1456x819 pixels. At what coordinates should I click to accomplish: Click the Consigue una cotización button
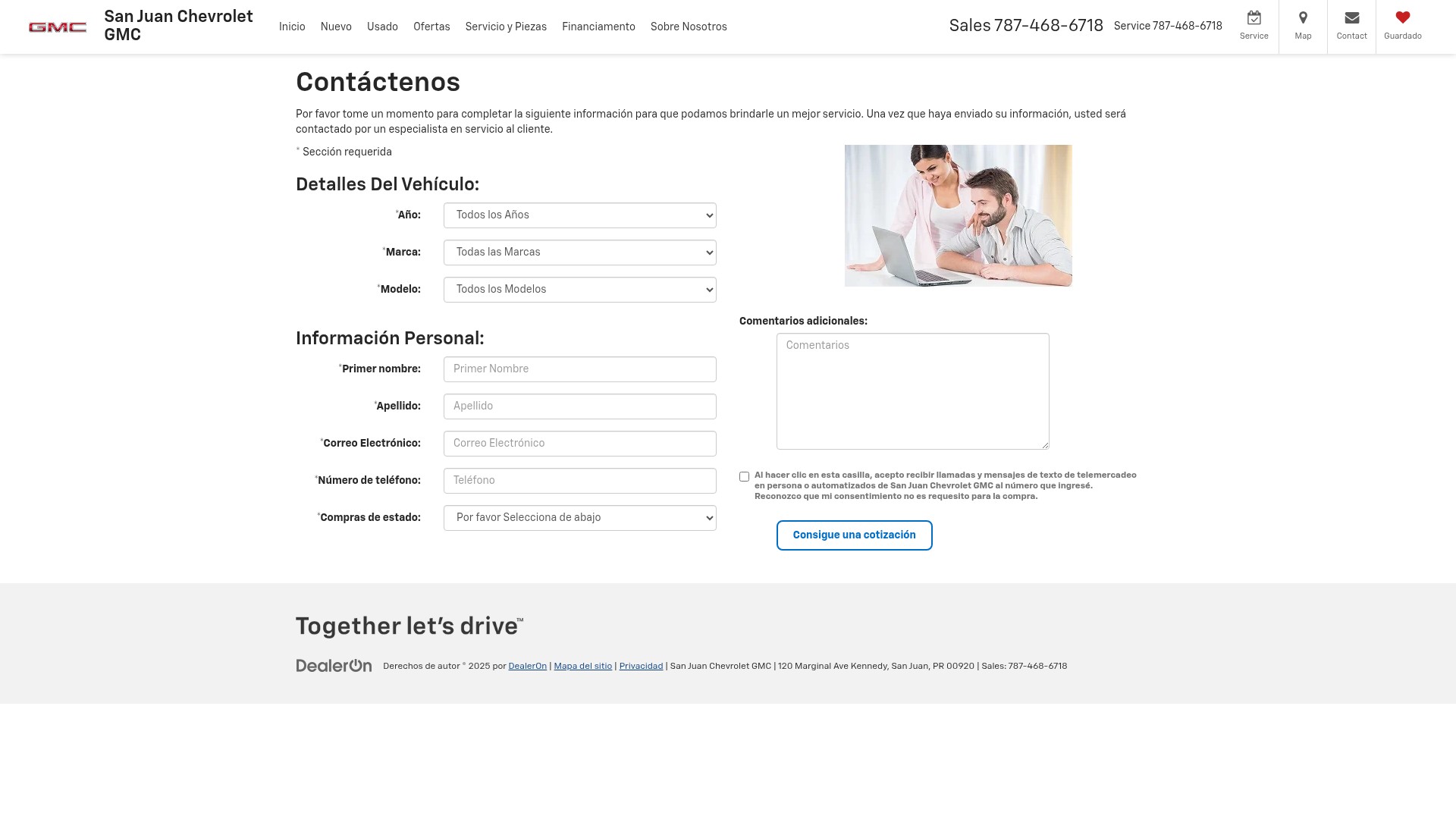point(855,535)
